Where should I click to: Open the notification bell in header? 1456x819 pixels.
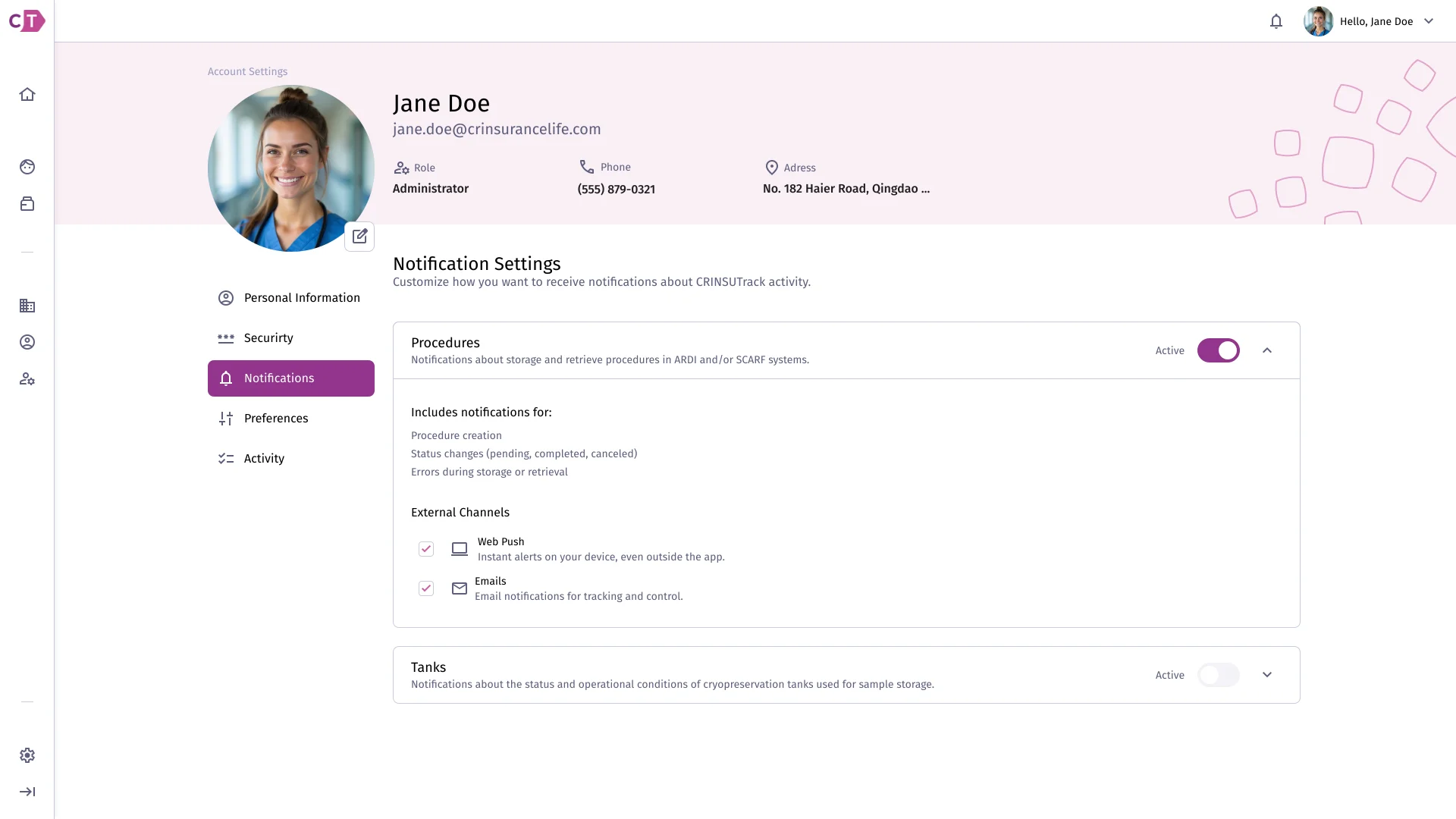point(1276,21)
